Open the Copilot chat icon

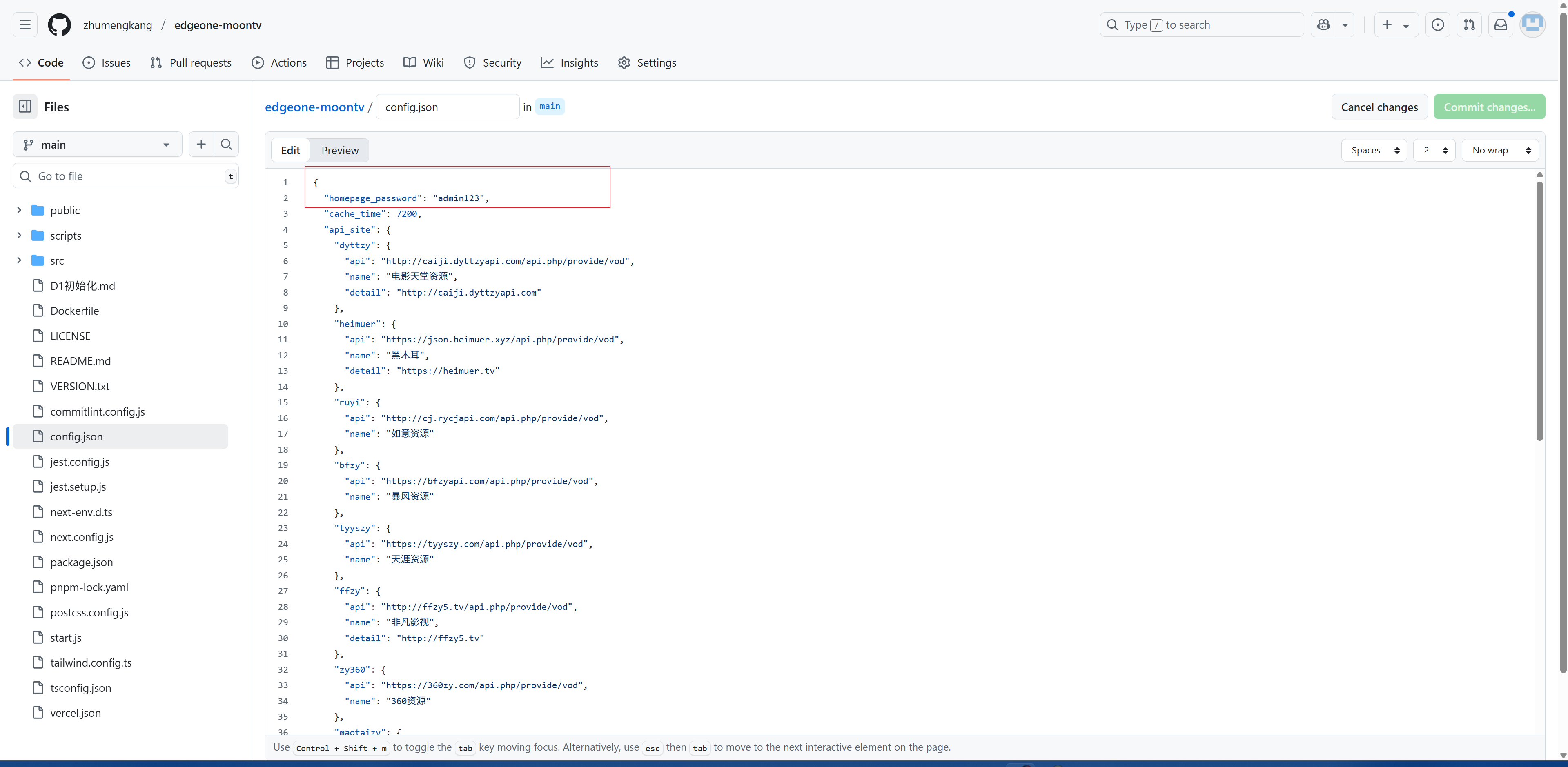click(1323, 25)
